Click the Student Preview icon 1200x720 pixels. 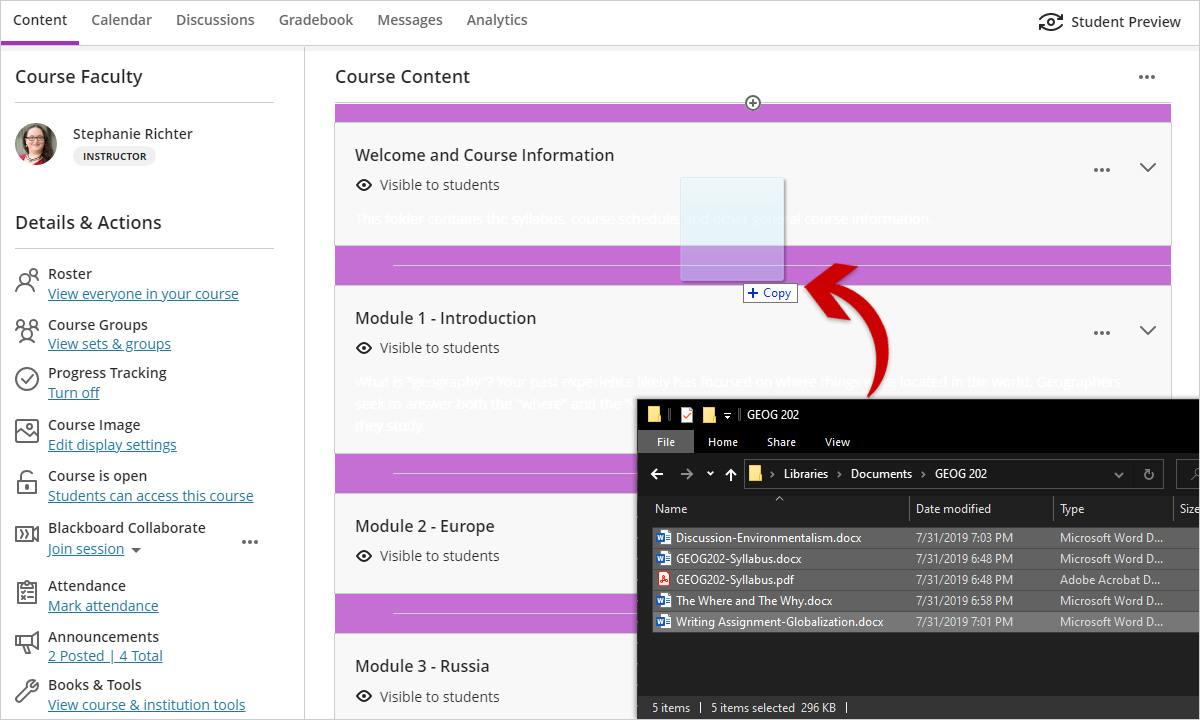(1050, 22)
